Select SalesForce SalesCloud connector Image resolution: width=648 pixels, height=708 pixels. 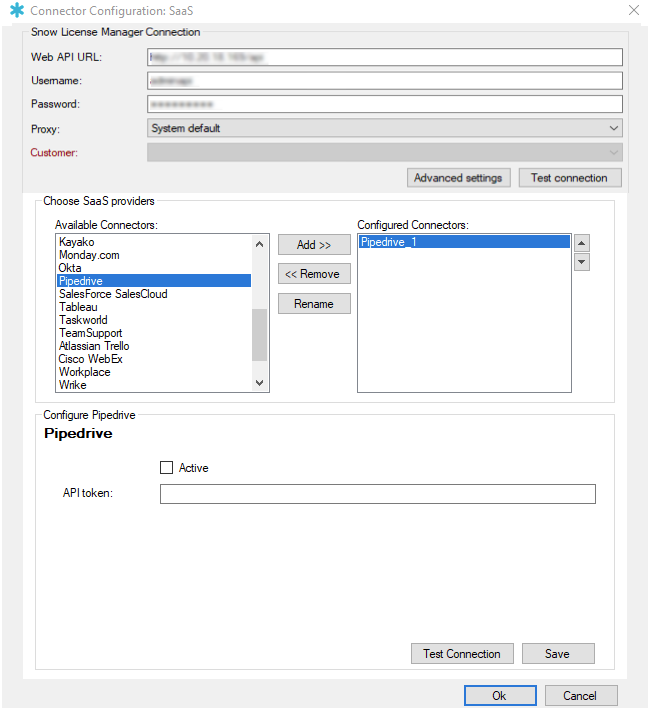click(x=113, y=294)
